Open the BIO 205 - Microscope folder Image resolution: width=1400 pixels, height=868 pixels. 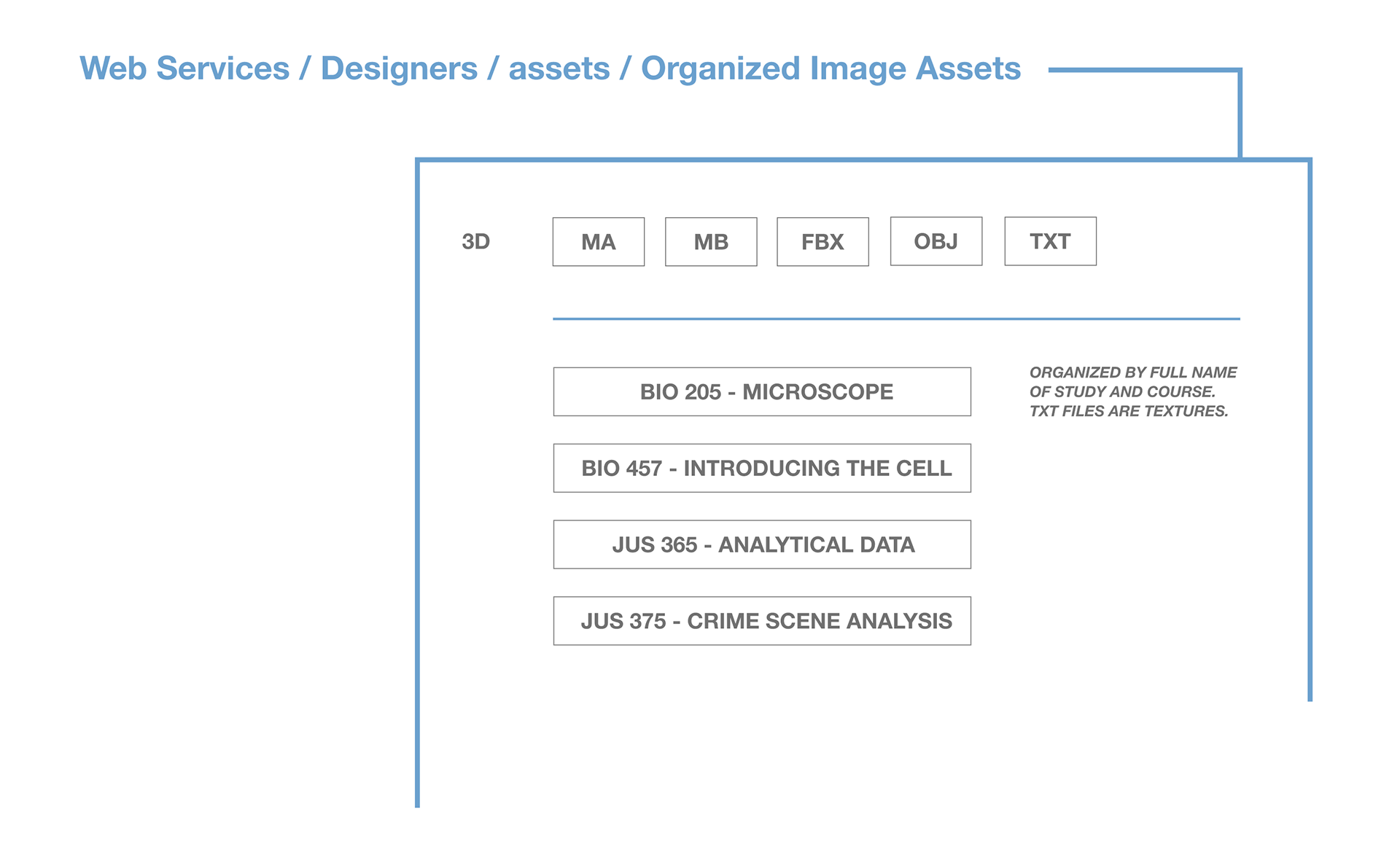click(762, 391)
